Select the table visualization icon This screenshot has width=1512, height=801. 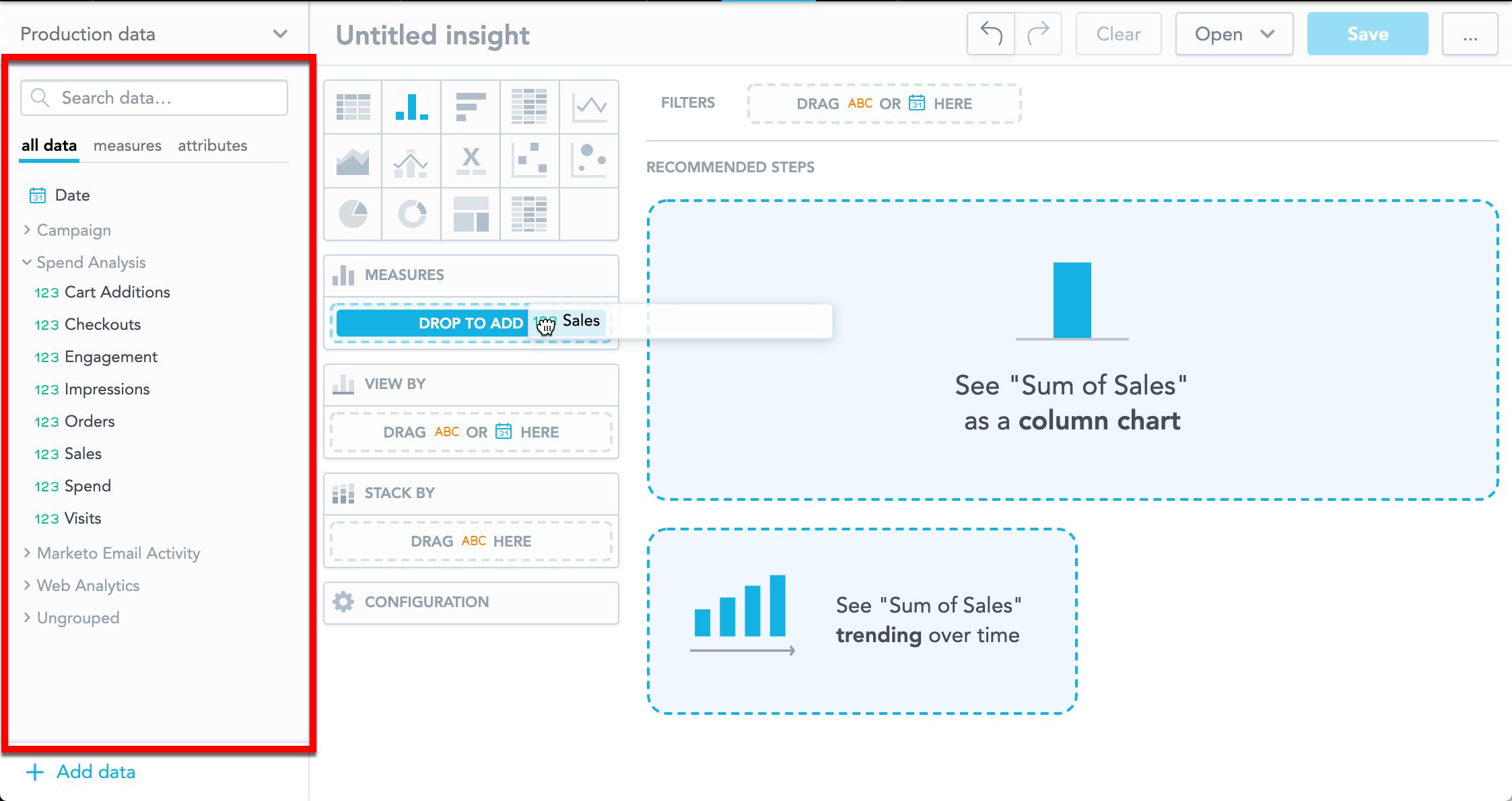click(x=353, y=107)
